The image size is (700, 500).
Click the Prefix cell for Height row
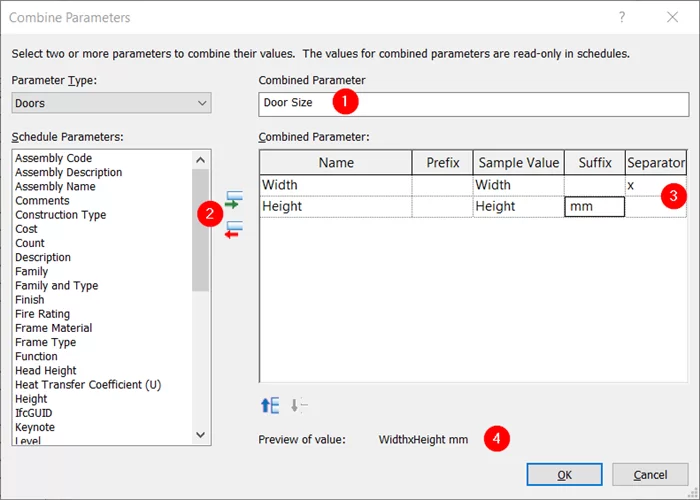tap(441, 206)
